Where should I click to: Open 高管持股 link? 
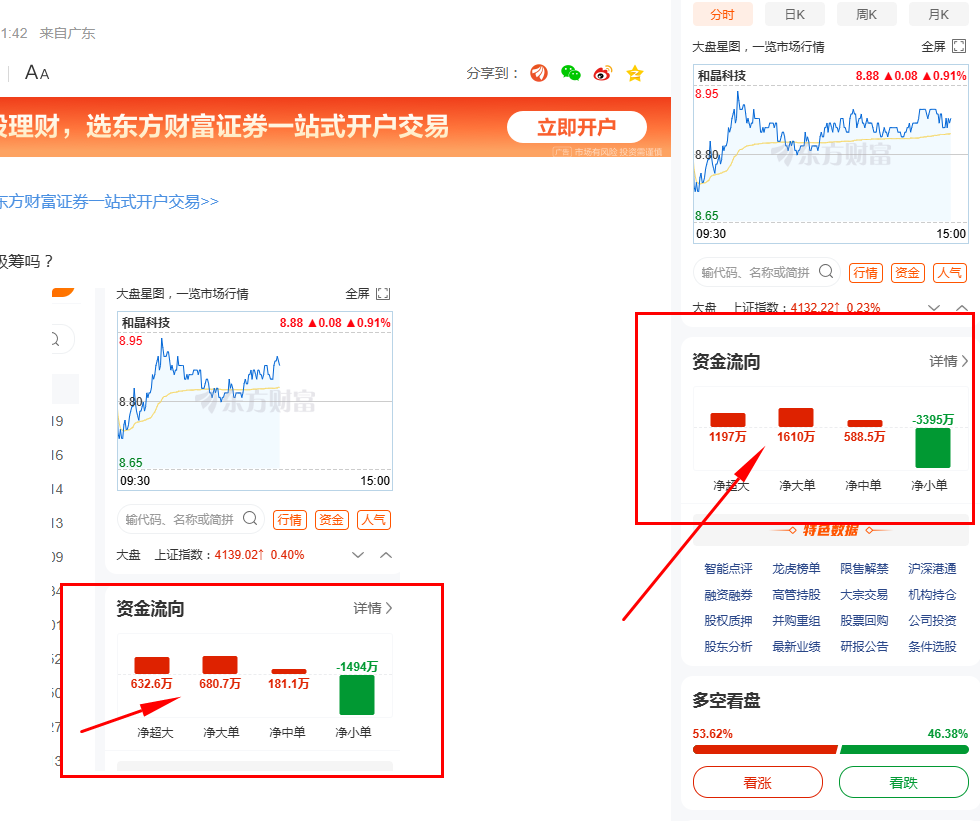796,595
